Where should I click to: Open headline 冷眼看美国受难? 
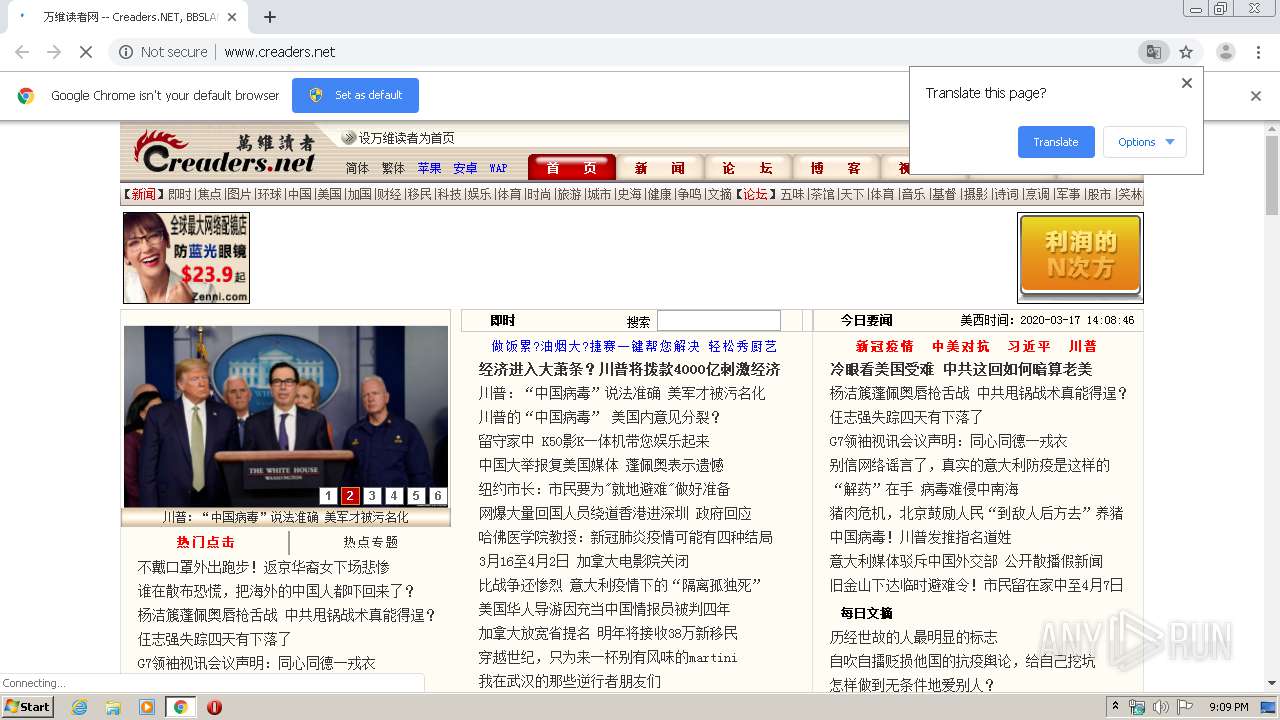click(961, 369)
